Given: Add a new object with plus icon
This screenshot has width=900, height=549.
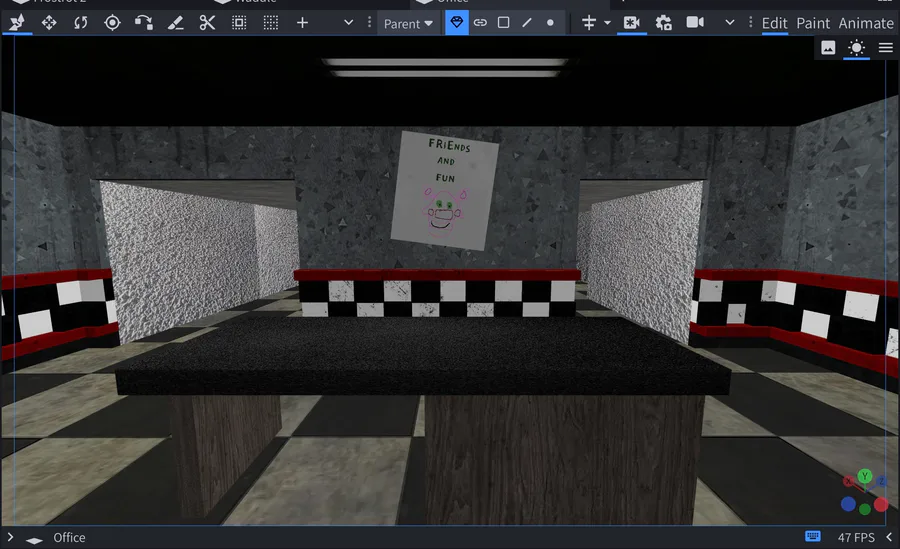Looking at the screenshot, I should pyautogui.click(x=302, y=22).
